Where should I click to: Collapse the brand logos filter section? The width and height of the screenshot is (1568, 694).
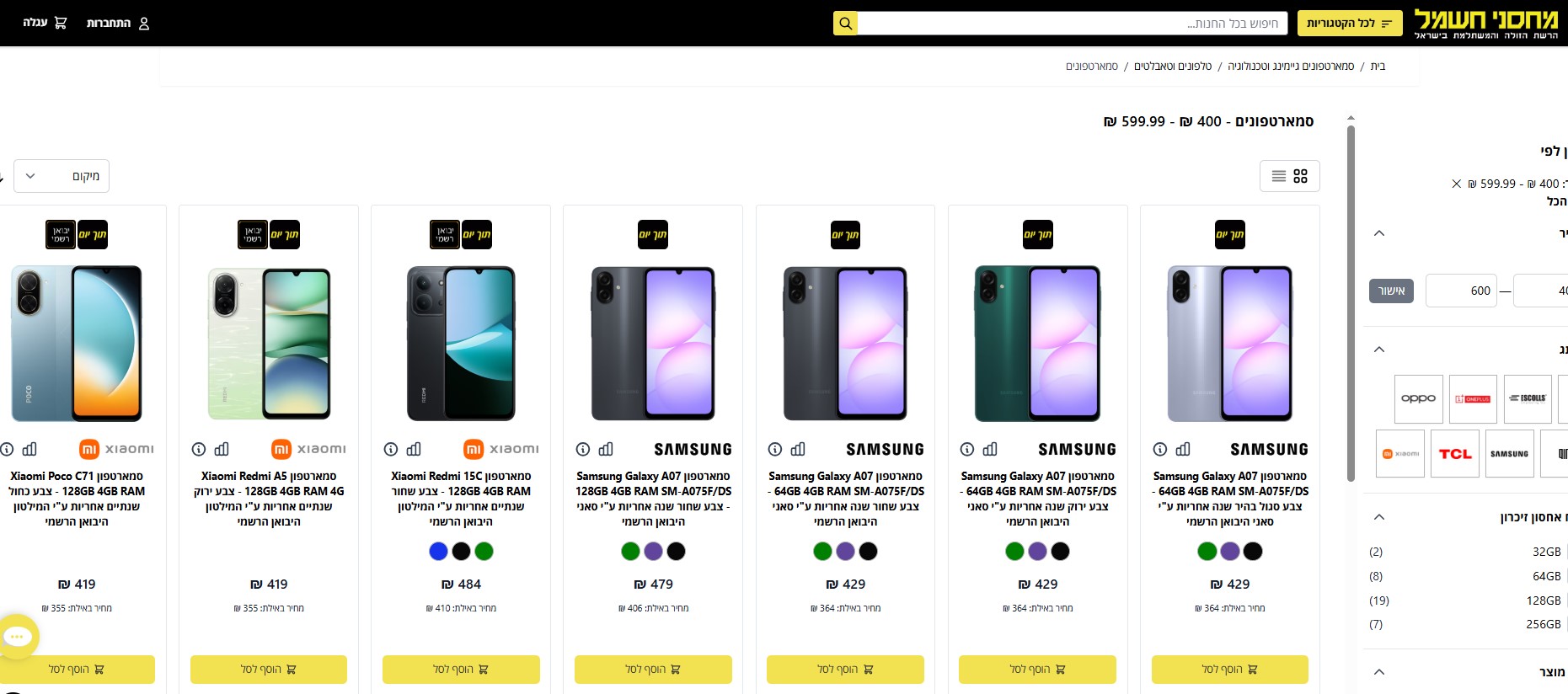(x=1379, y=350)
